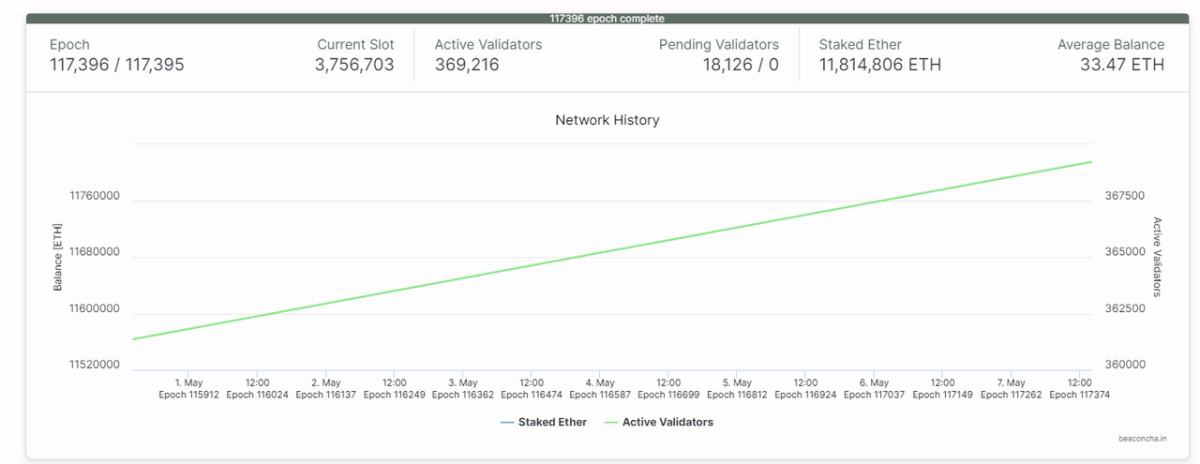Click the 4. May Epoch 116587 axis label
The height and width of the screenshot is (464, 1200).
pos(600,388)
